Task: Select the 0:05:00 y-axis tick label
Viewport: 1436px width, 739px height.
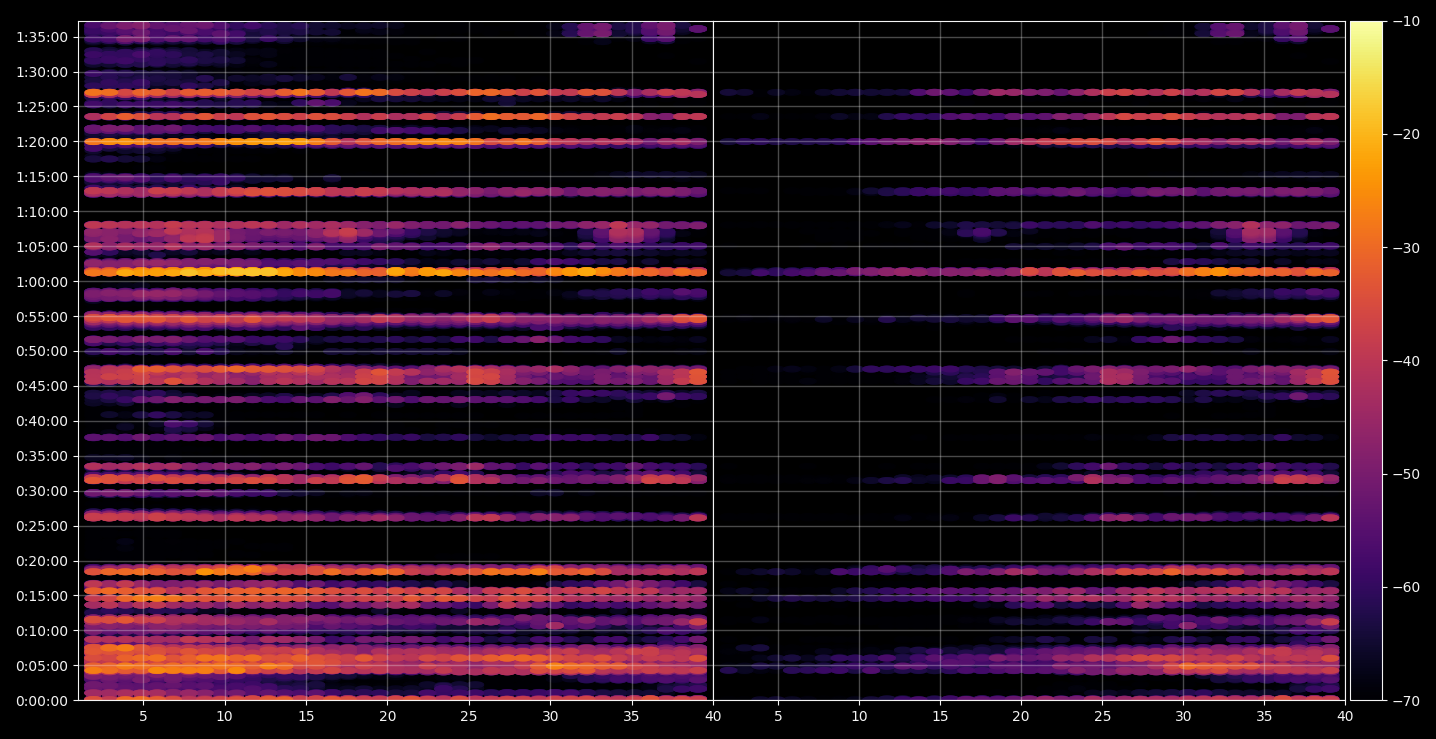Action: point(42,666)
